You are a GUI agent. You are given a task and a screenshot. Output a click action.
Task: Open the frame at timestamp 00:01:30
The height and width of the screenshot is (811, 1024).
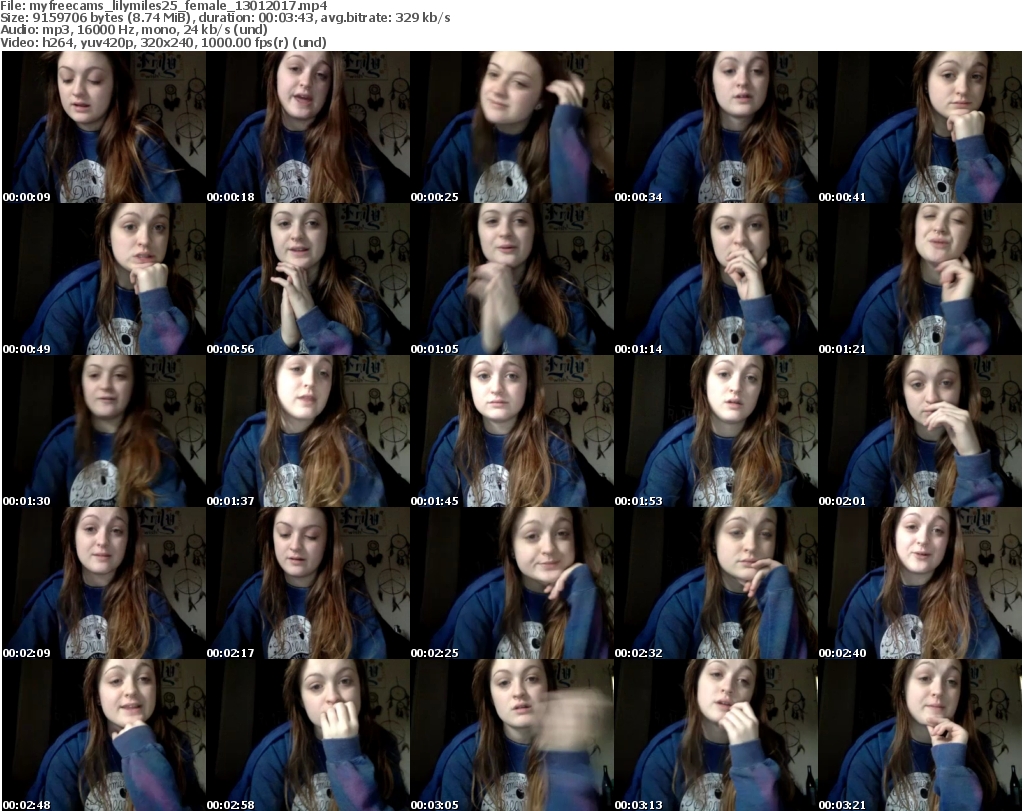pyautogui.click(x=104, y=431)
